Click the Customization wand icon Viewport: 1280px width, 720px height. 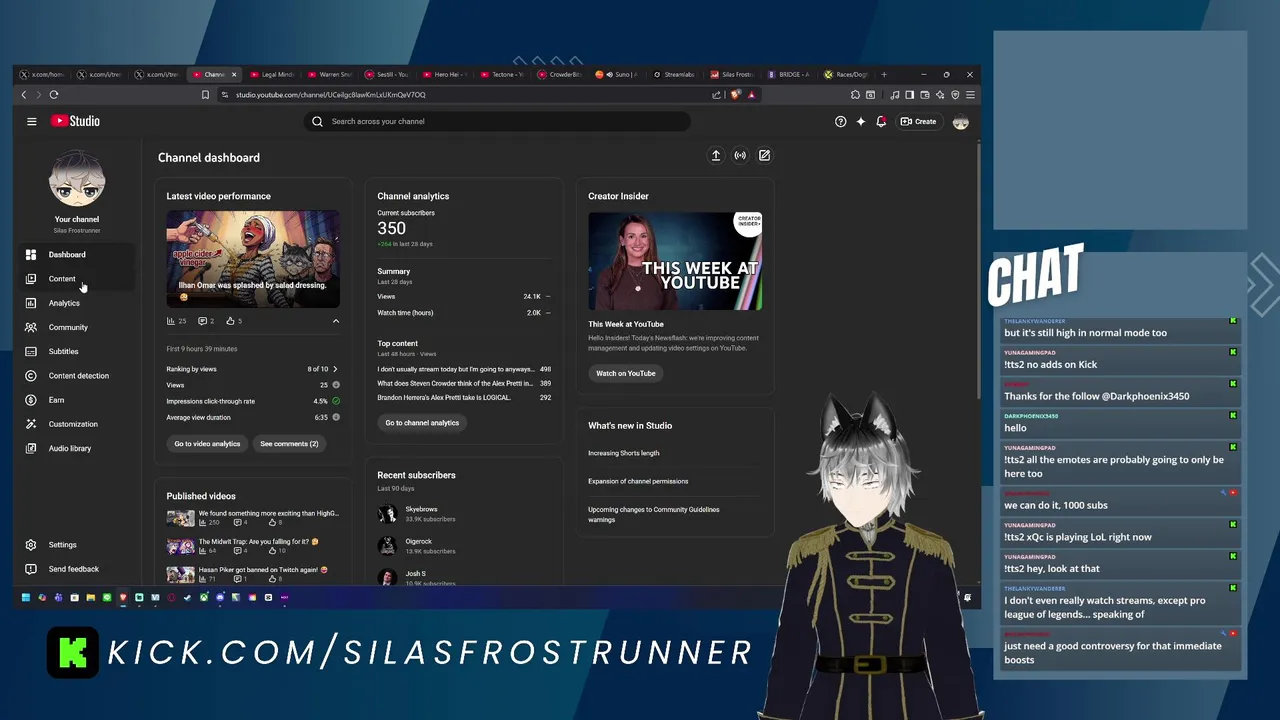(x=31, y=424)
